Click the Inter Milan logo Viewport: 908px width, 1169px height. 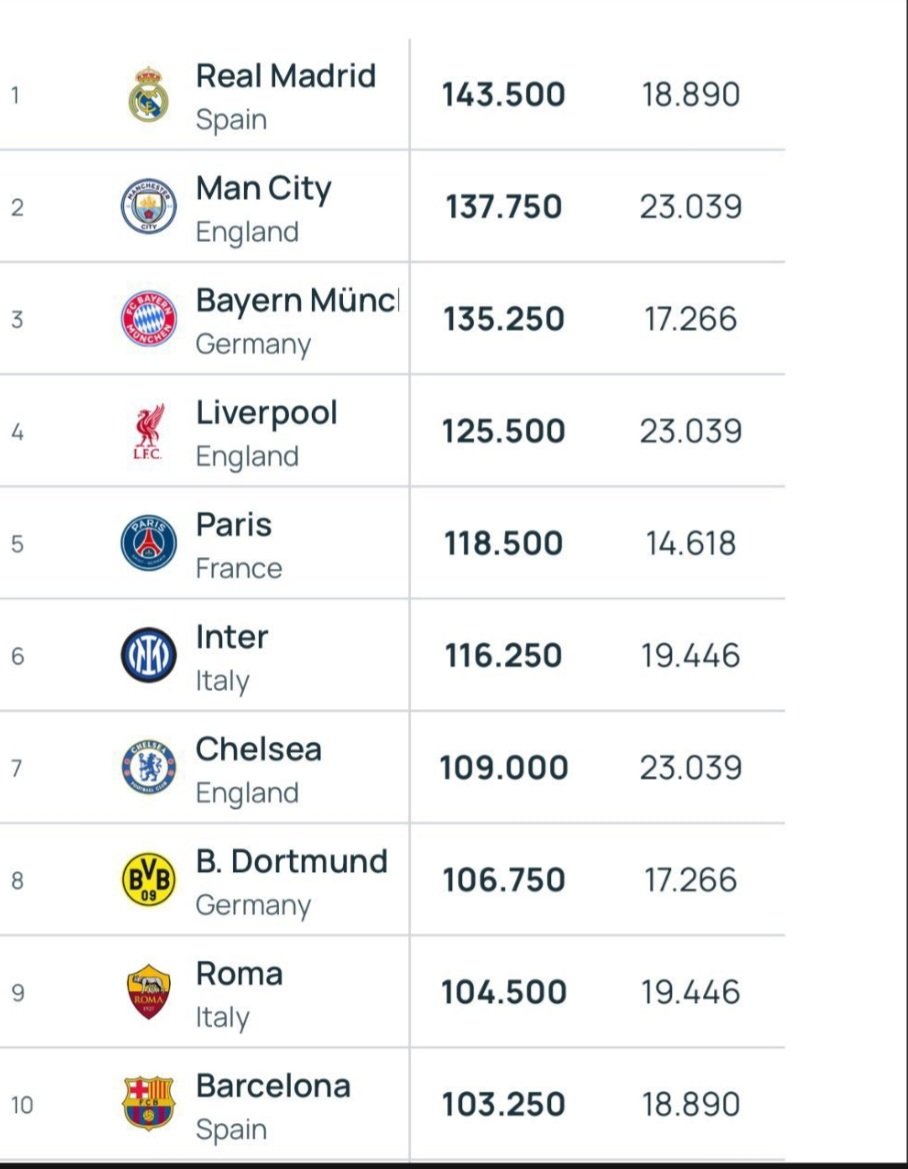148,656
